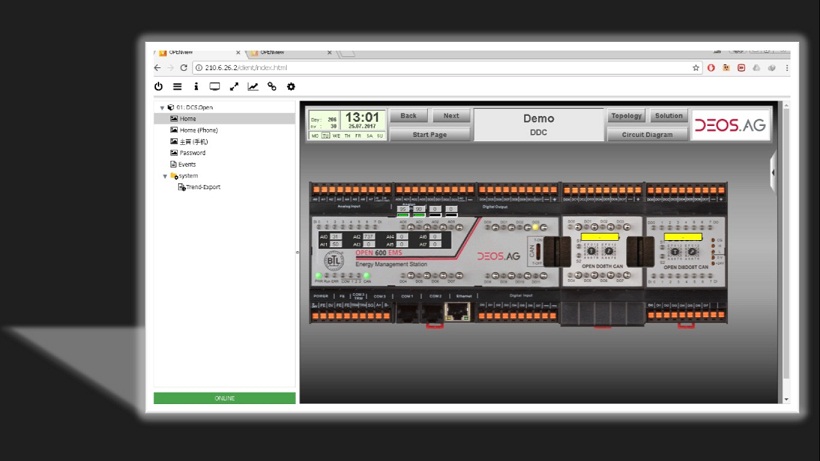Viewport: 820px width, 461px height.
Task: Click the power/logout icon in toolbar
Action: pyautogui.click(x=158, y=87)
